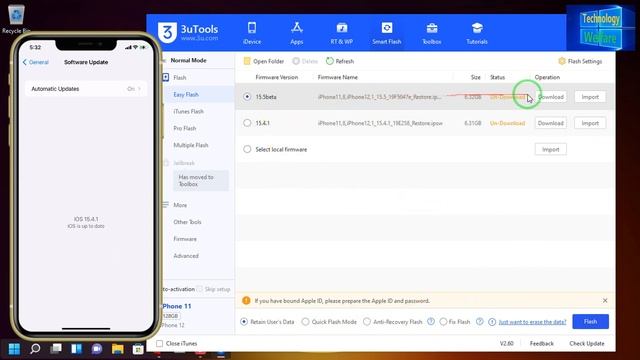Go back to General on iPhone
This screenshot has height=360, width=640.
(x=36, y=62)
